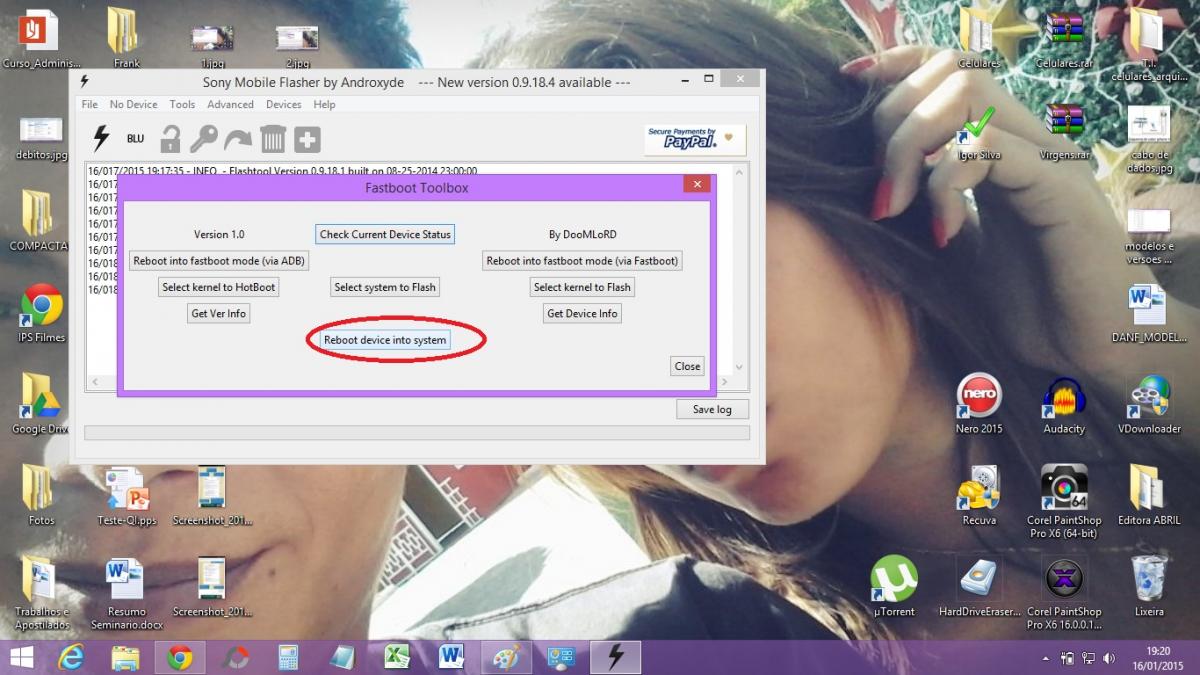Open Internet Explorer from the taskbar
Viewport: 1200px width, 675px height.
(71, 657)
